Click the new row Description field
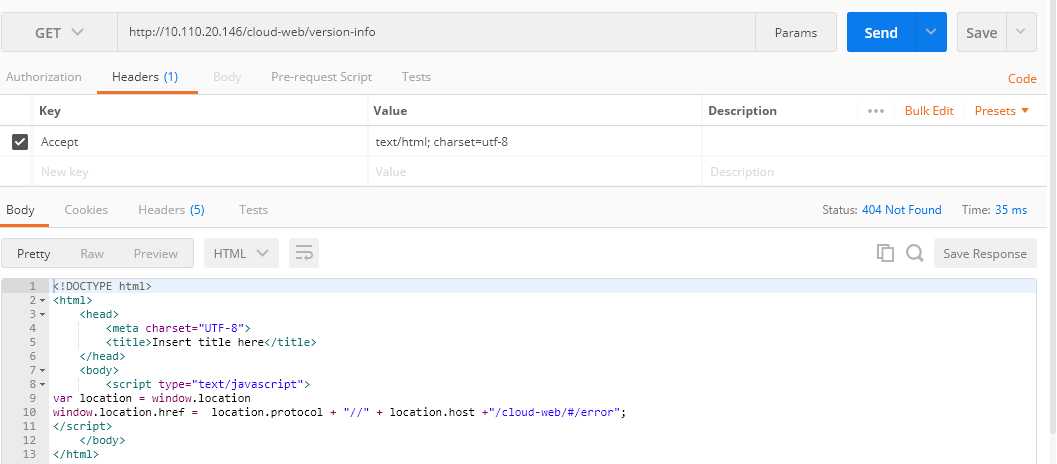Image resolution: width=1057 pixels, height=464 pixels. (875, 171)
